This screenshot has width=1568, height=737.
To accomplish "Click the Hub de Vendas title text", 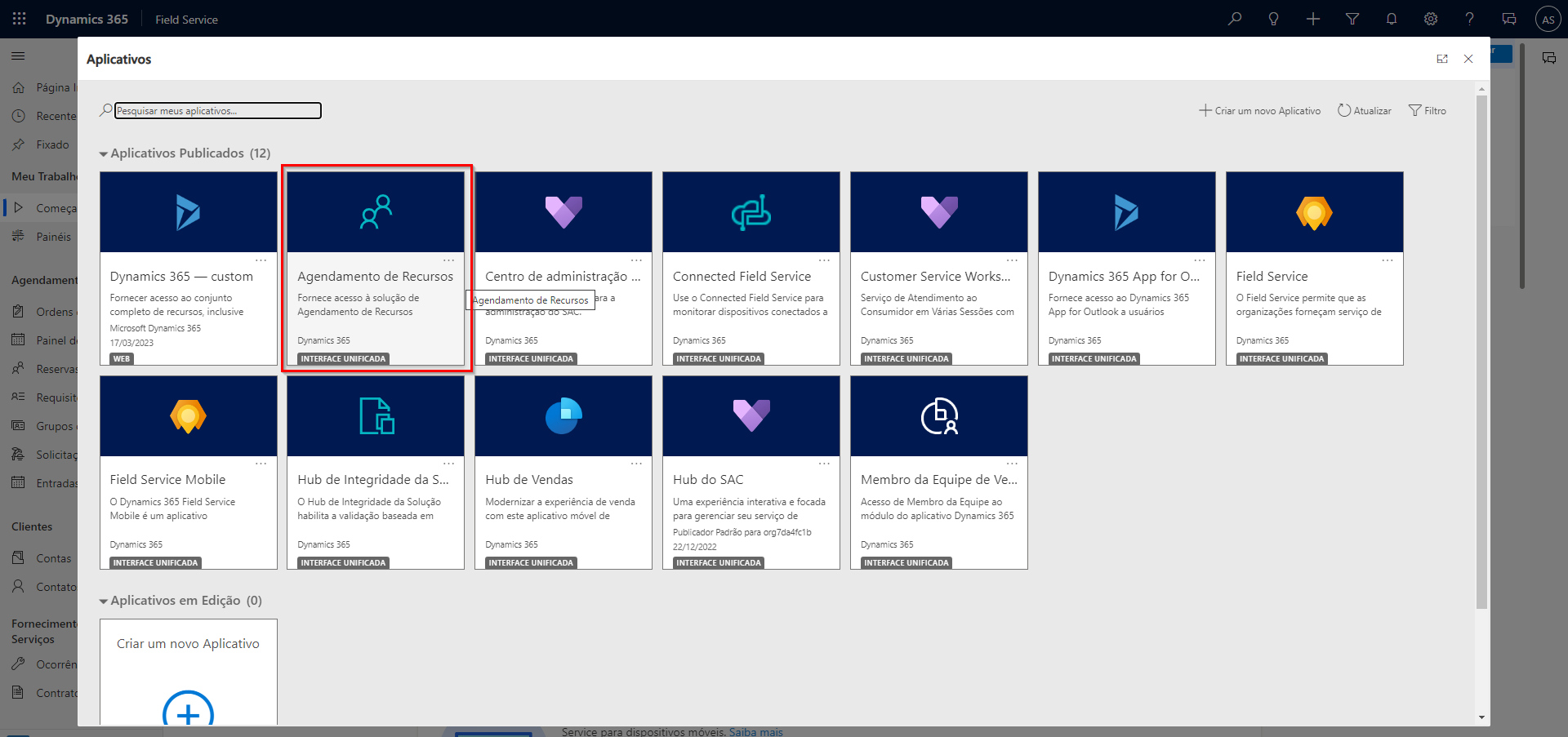I will pyautogui.click(x=529, y=480).
